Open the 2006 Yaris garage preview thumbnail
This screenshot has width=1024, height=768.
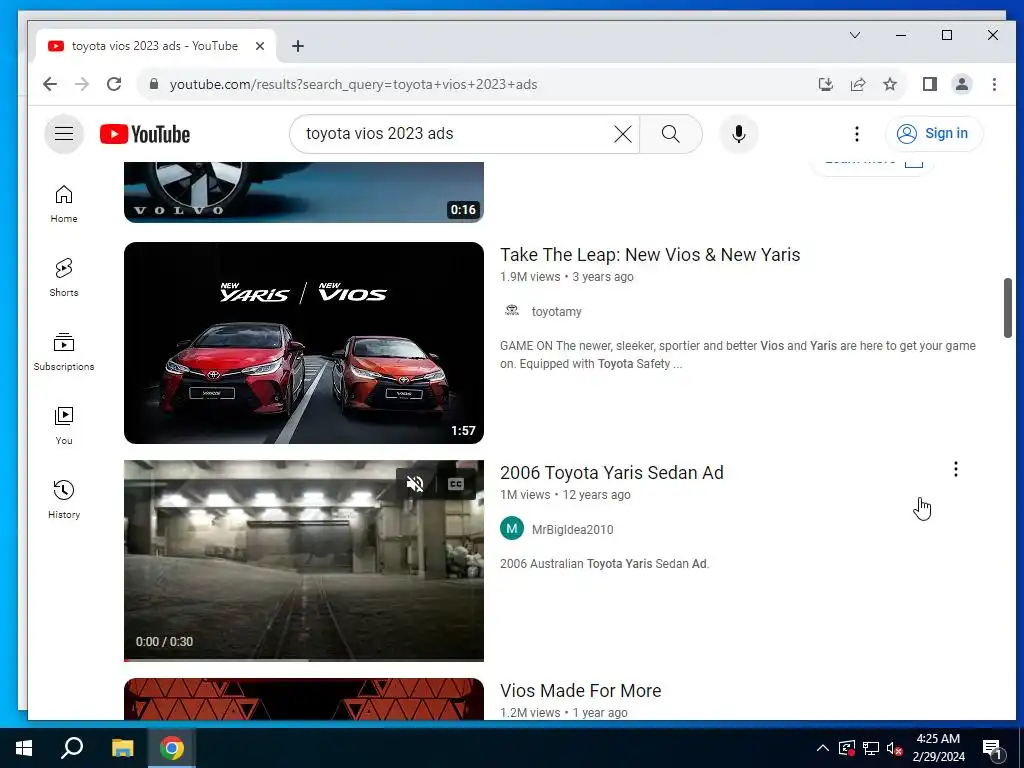(x=304, y=561)
